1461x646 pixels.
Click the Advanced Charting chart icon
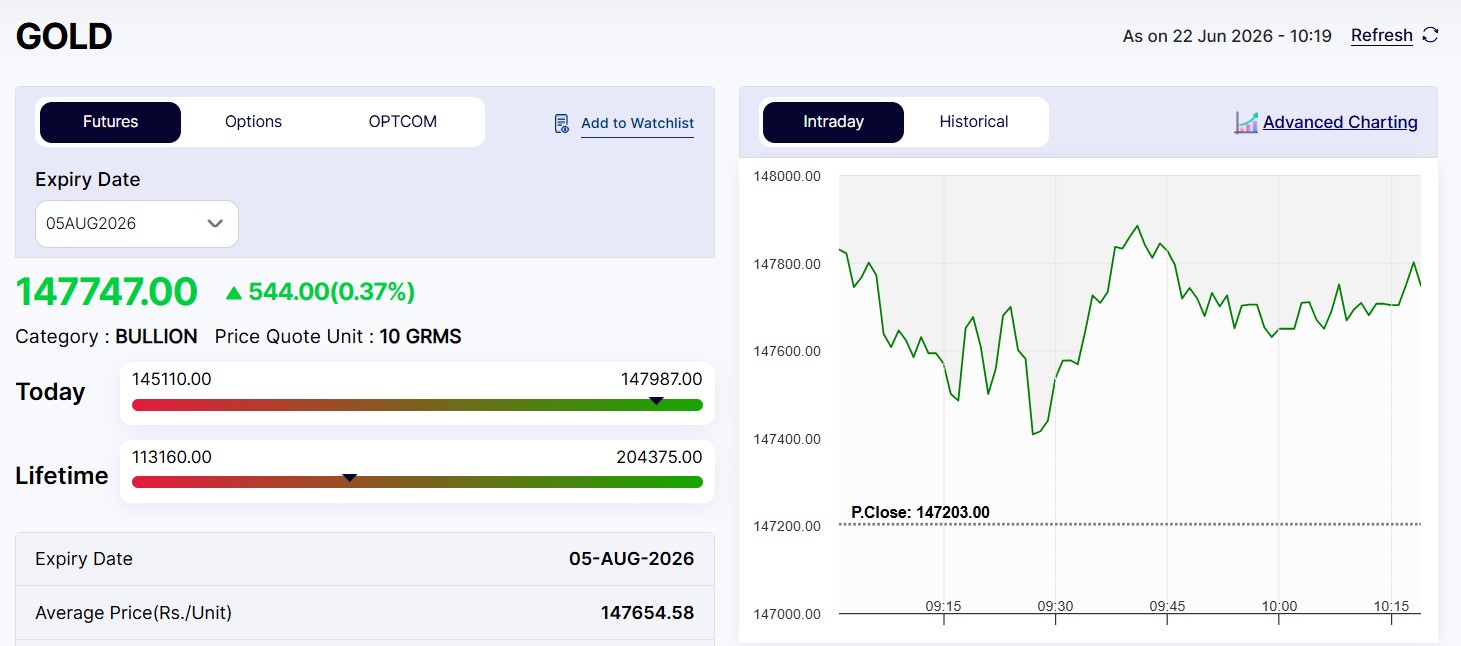[1246, 122]
